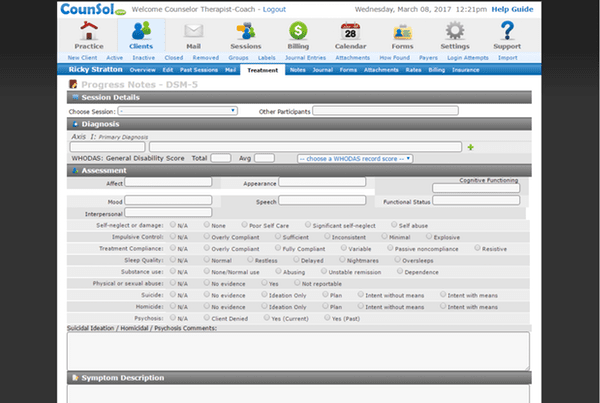Click the Logout link
This screenshot has width=600, height=403.
point(274,9)
